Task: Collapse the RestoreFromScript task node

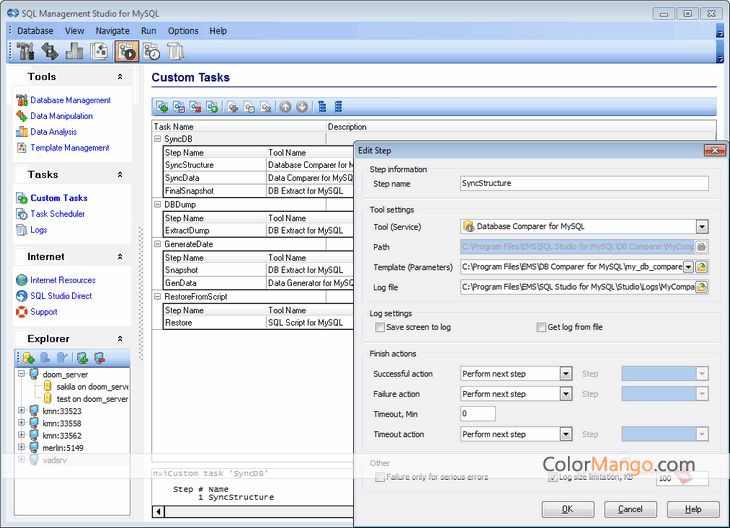Action: 157,297
